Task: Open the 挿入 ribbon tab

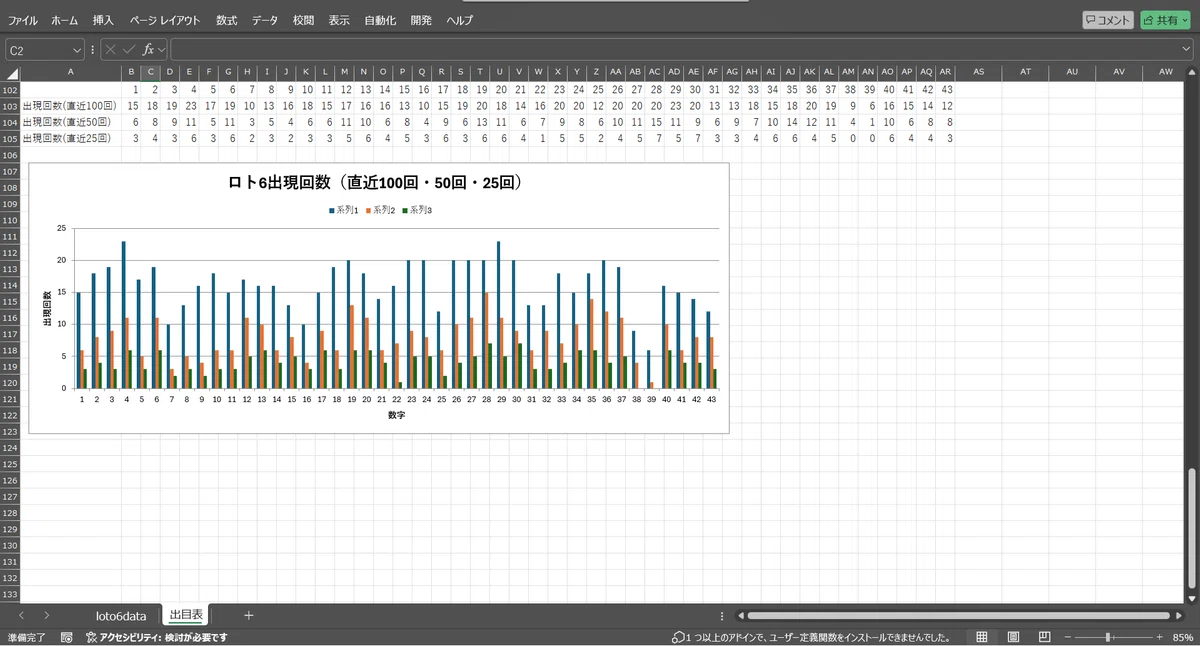Action: coord(103,20)
